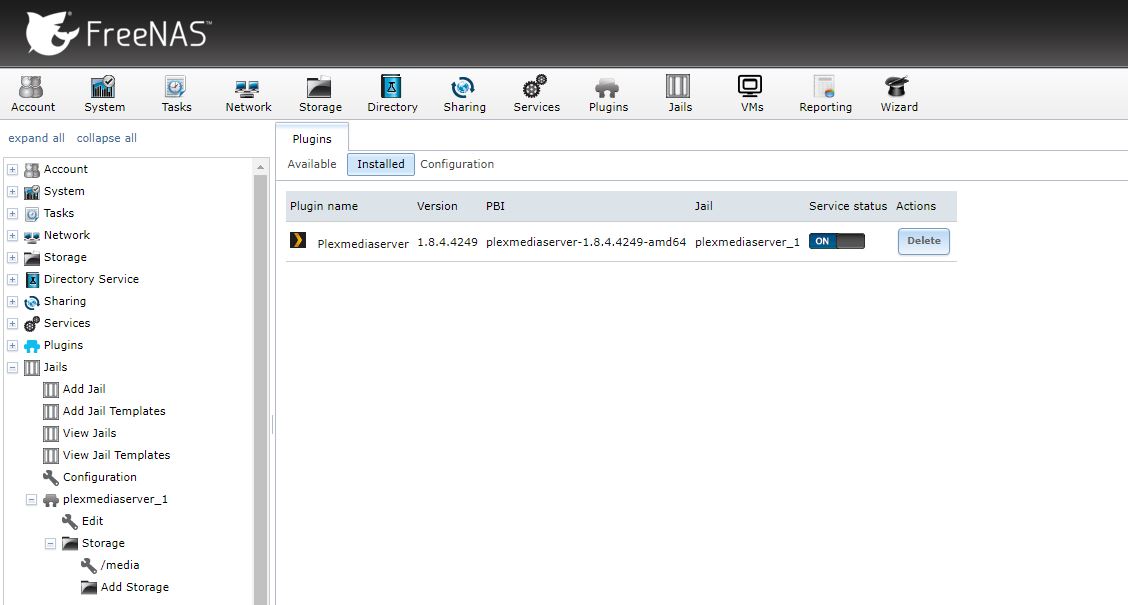Click plexmediaserver-1.8.4.4249-amd64 PBI cell
Viewport: 1128px width, 605px height.
pos(586,242)
